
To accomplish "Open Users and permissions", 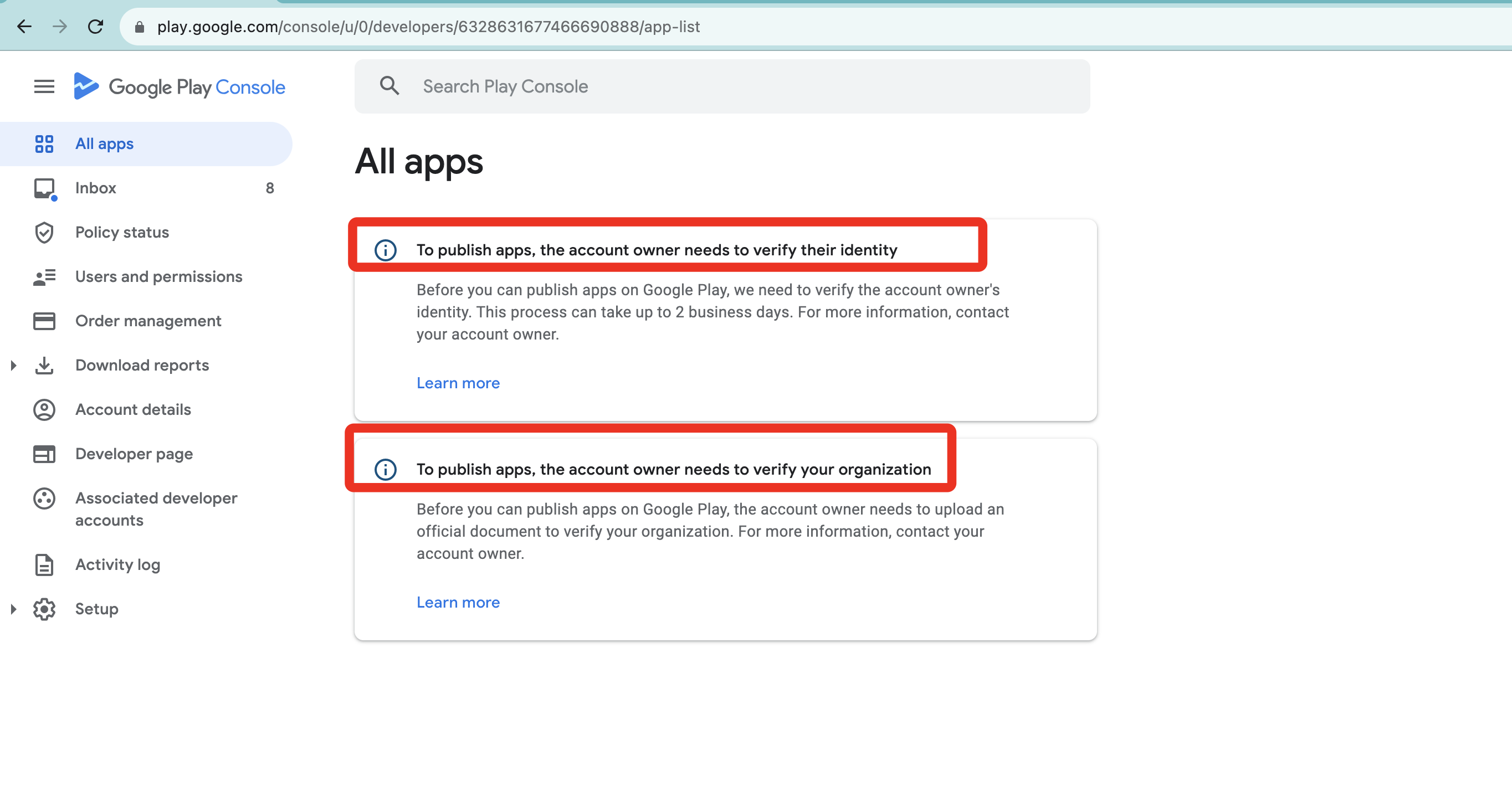I will click(158, 276).
